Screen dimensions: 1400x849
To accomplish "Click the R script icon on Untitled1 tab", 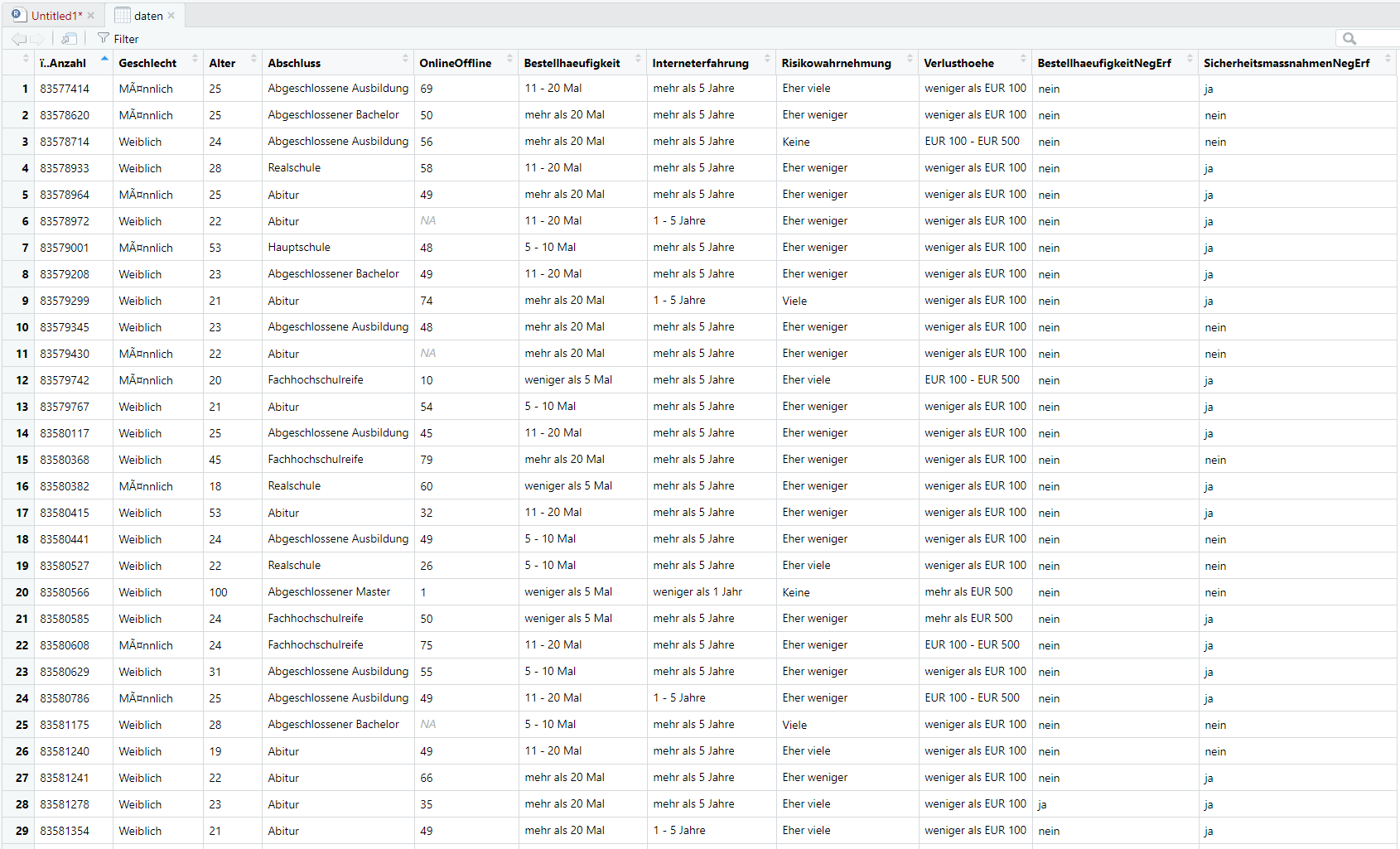I will pyautogui.click(x=18, y=15).
